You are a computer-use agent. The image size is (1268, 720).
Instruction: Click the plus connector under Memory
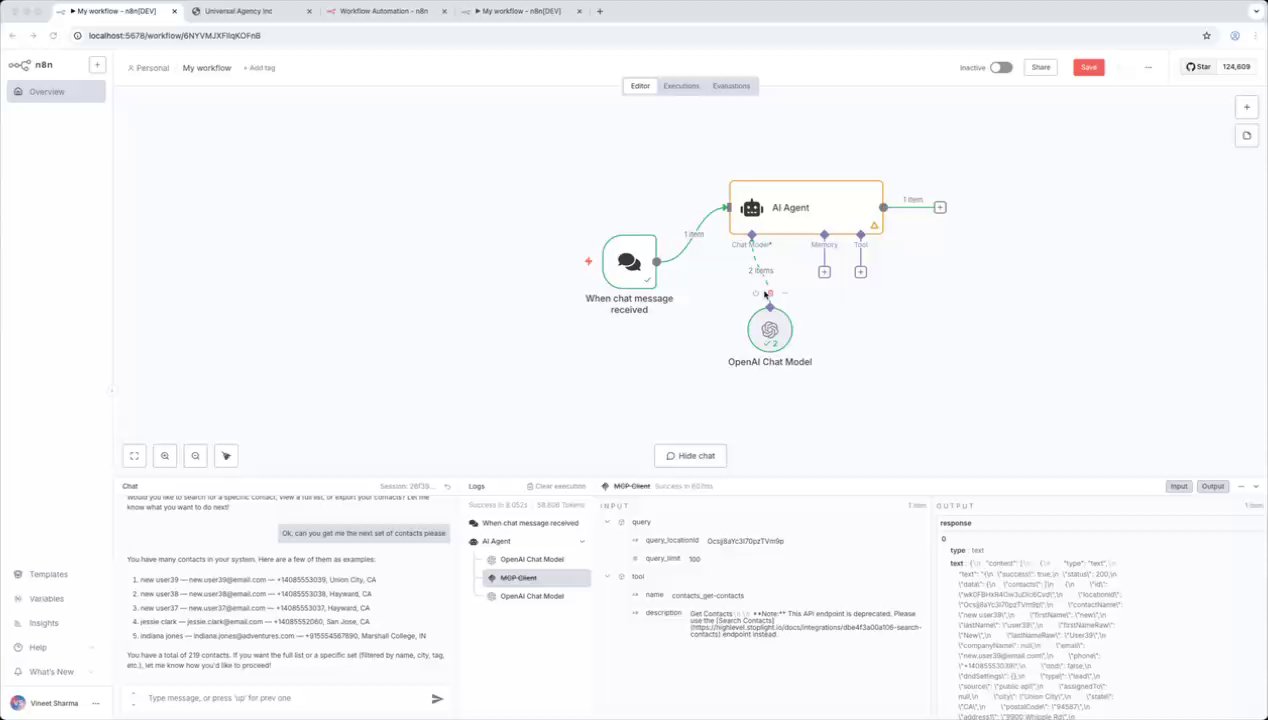click(824, 272)
